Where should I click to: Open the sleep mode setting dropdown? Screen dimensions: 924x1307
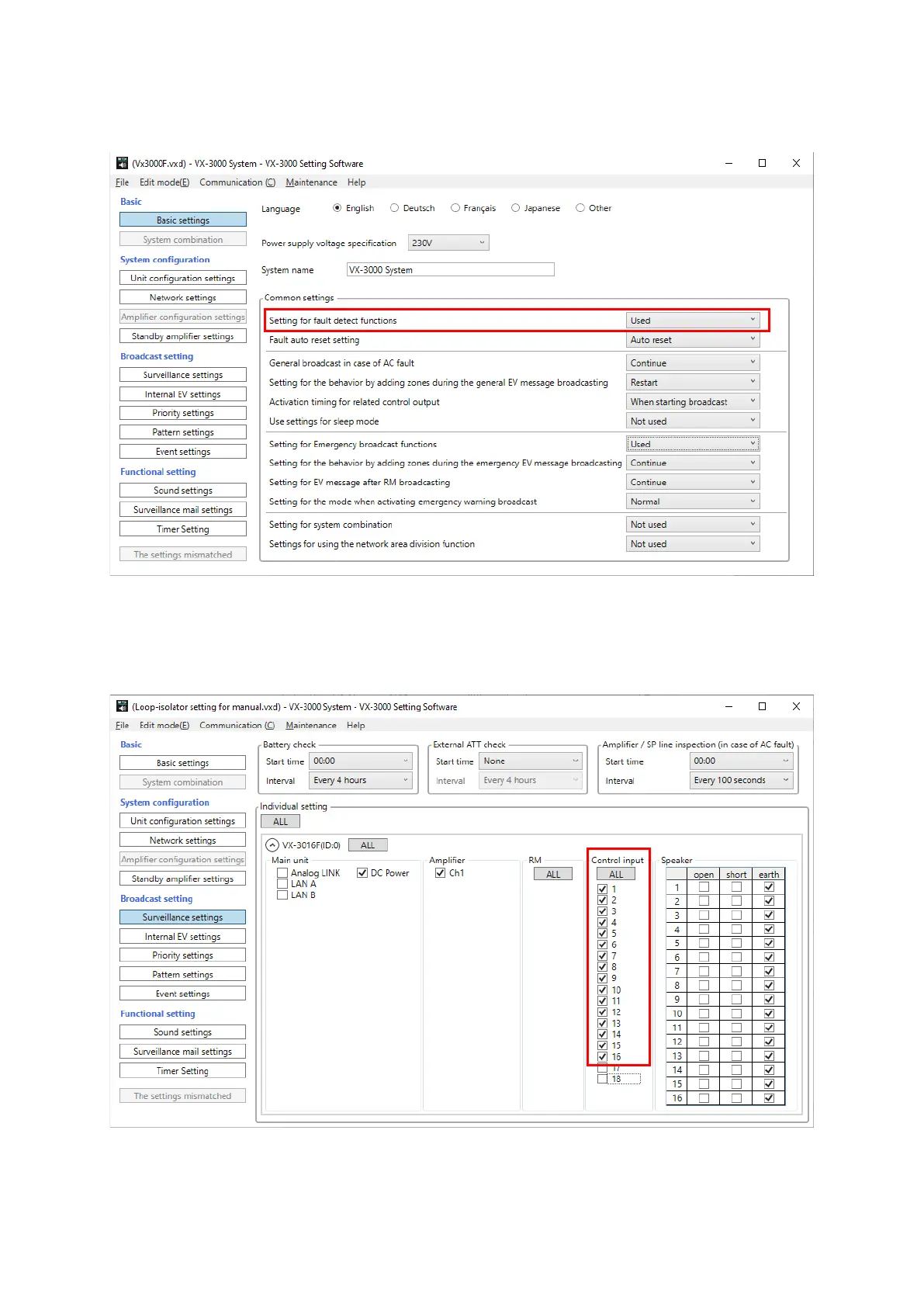click(692, 421)
